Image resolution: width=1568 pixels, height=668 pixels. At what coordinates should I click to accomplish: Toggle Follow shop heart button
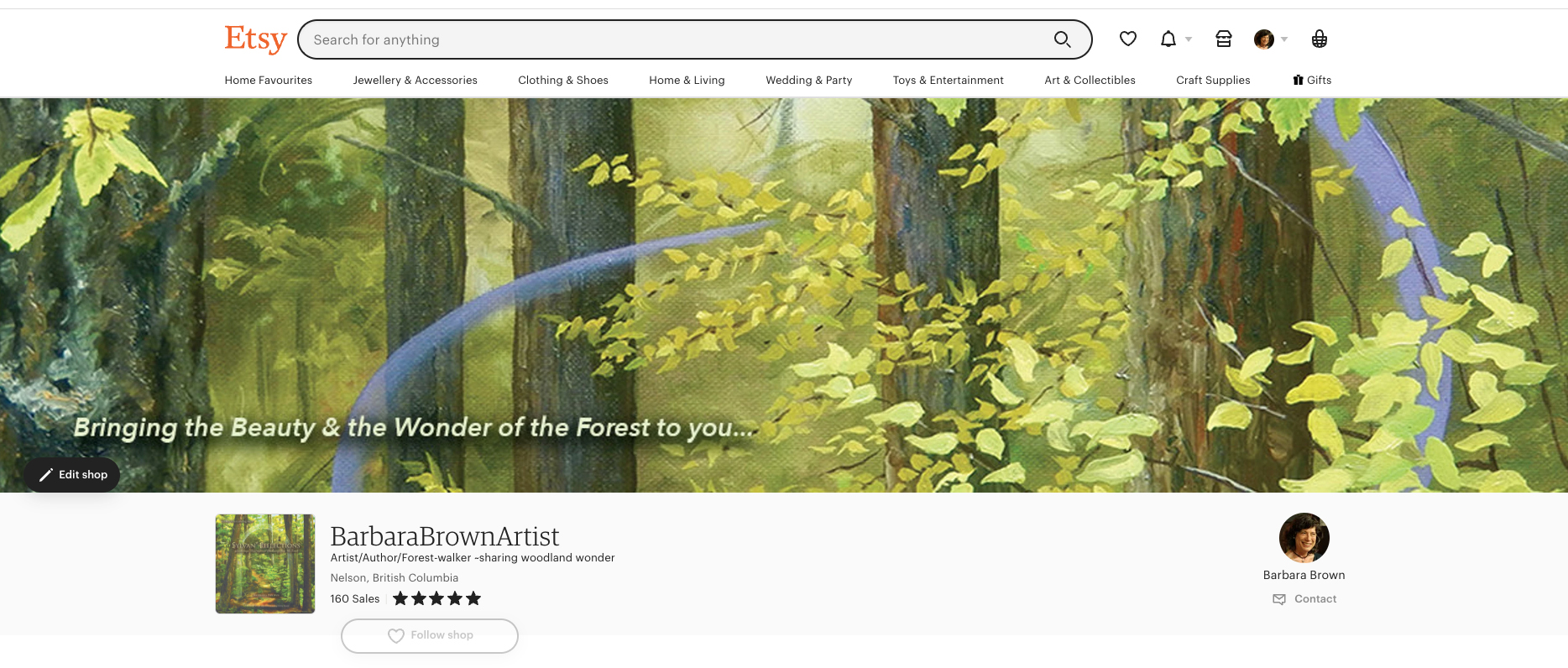click(430, 635)
